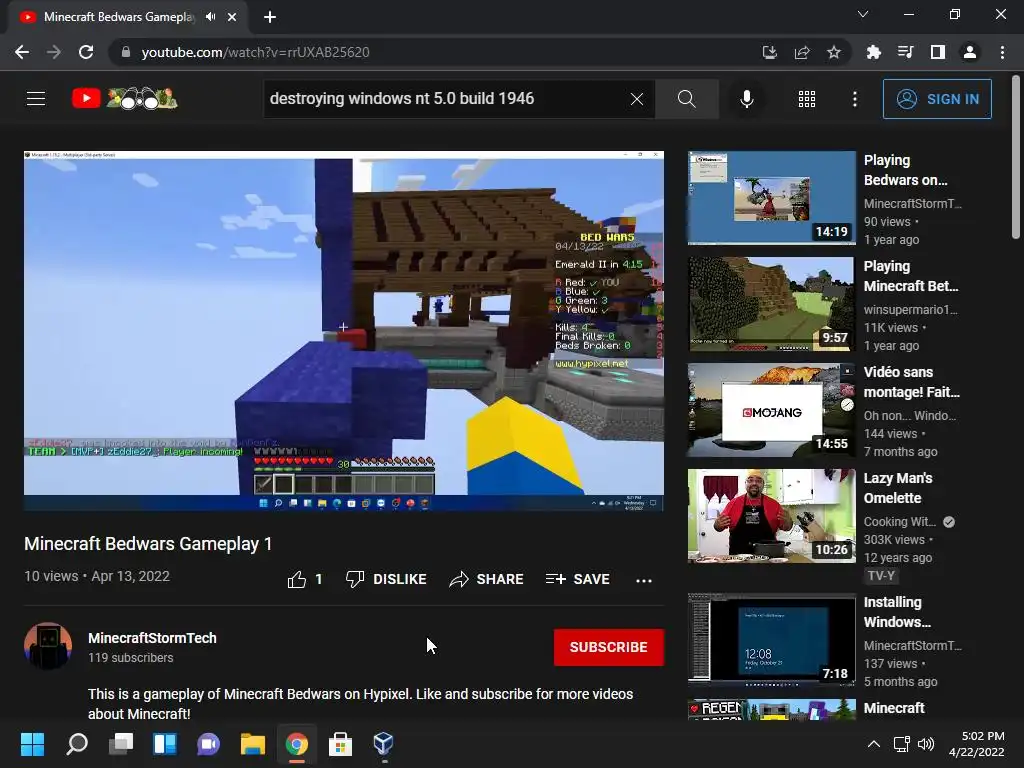Subscribe to MinecraftStormTech
Image resolution: width=1024 pixels, height=768 pixels.
coord(609,647)
